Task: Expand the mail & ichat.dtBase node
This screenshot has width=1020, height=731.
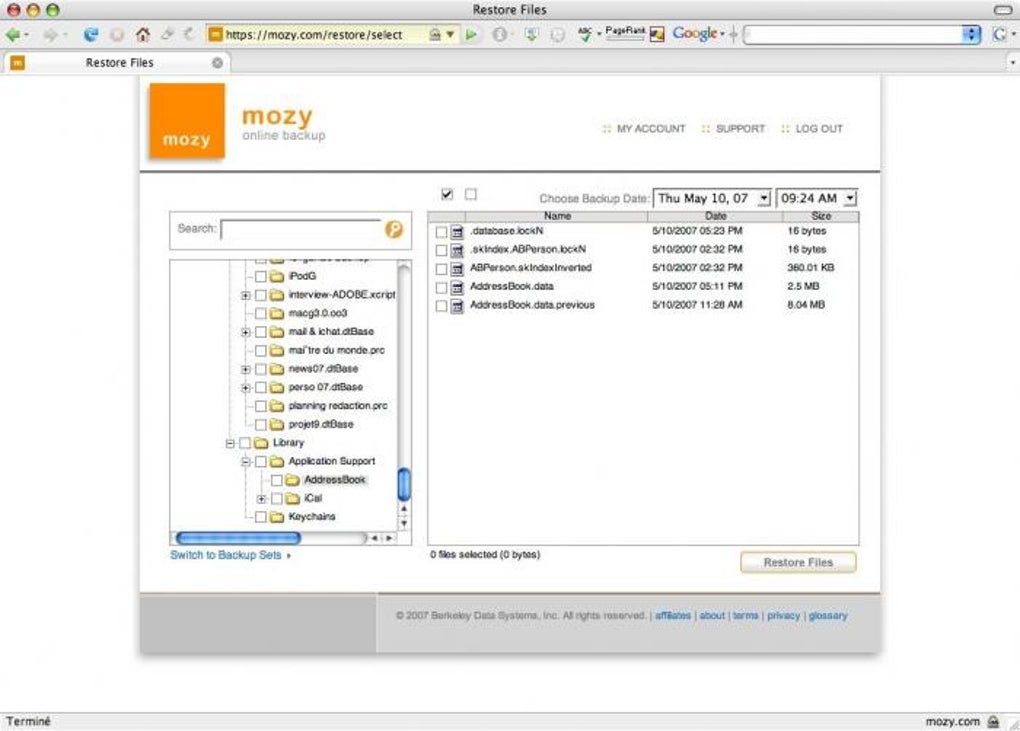Action: click(245, 332)
